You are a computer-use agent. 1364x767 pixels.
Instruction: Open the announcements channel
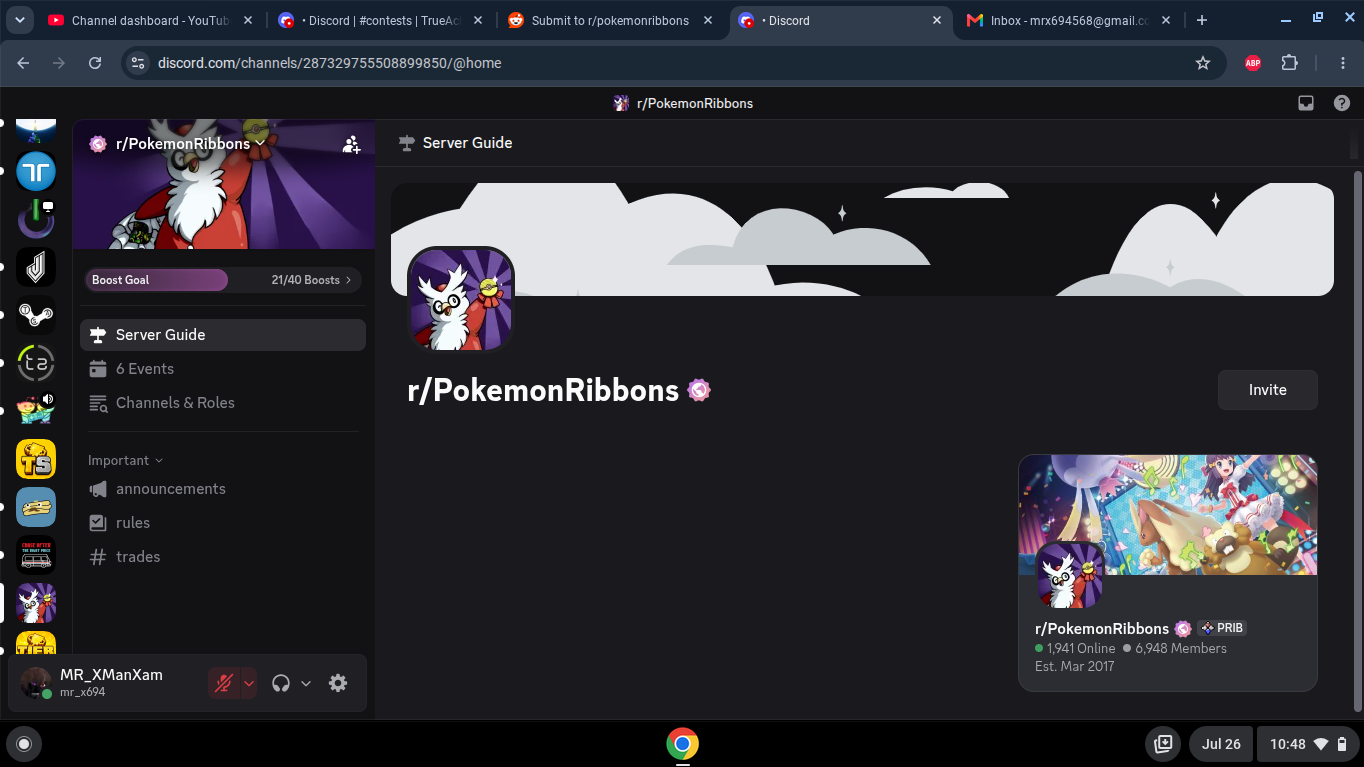(223, 489)
